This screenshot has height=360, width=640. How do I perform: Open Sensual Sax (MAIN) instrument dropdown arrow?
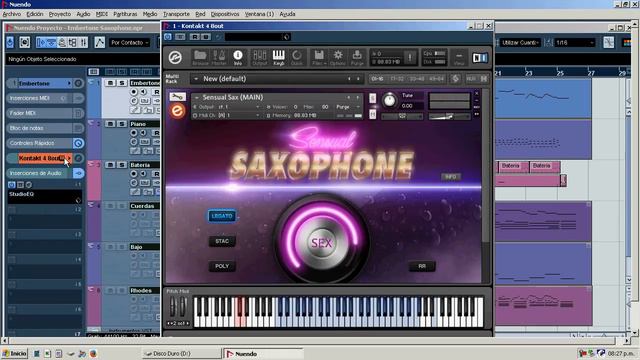tap(197, 97)
